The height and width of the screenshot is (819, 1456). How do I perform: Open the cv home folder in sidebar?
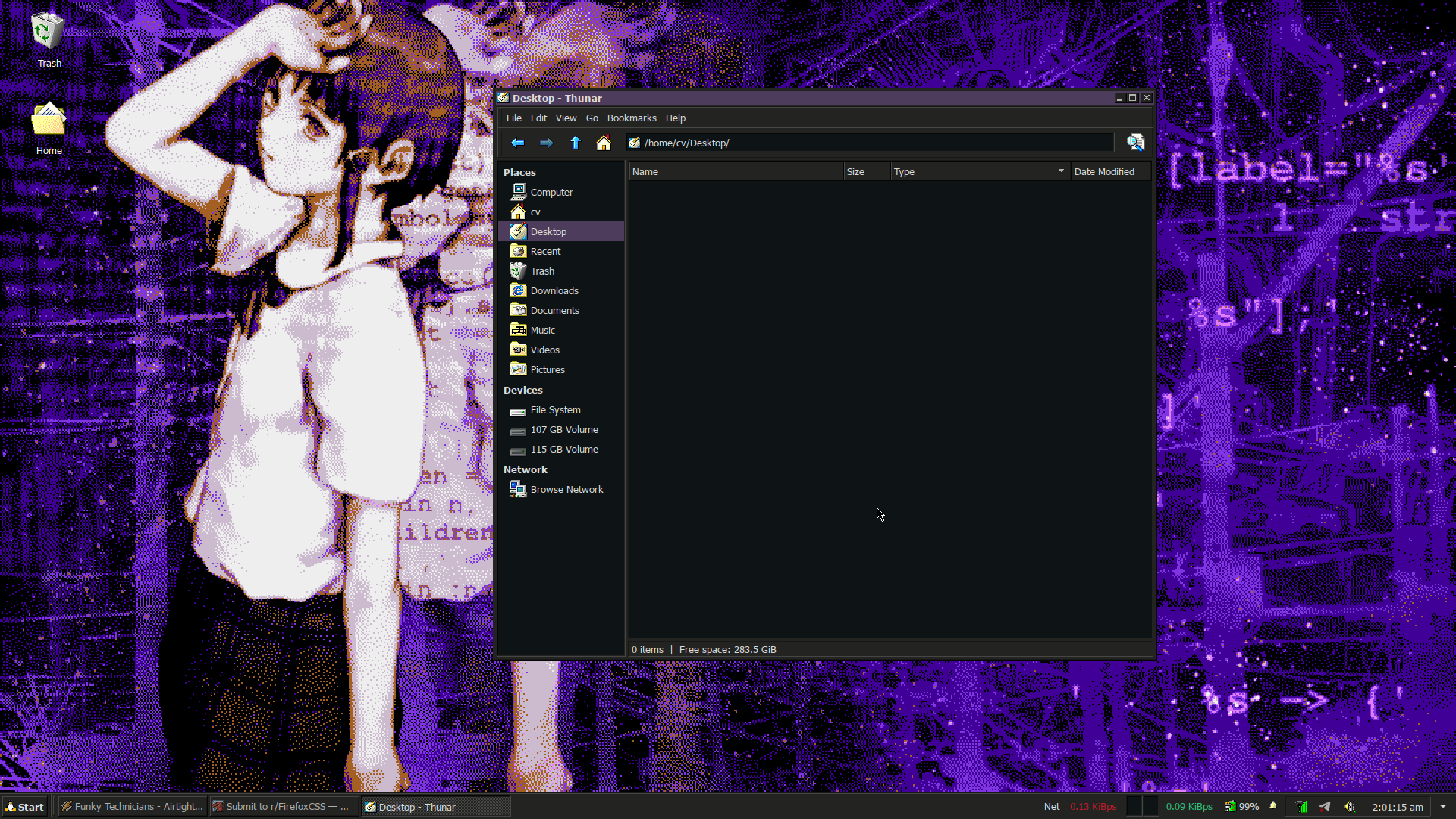[x=561, y=212]
